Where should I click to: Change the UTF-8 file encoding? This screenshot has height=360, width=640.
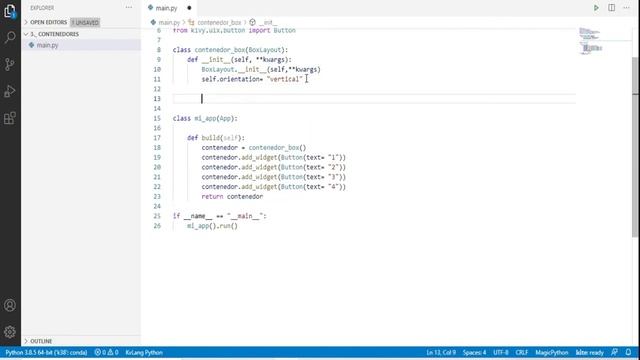pos(501,352)
